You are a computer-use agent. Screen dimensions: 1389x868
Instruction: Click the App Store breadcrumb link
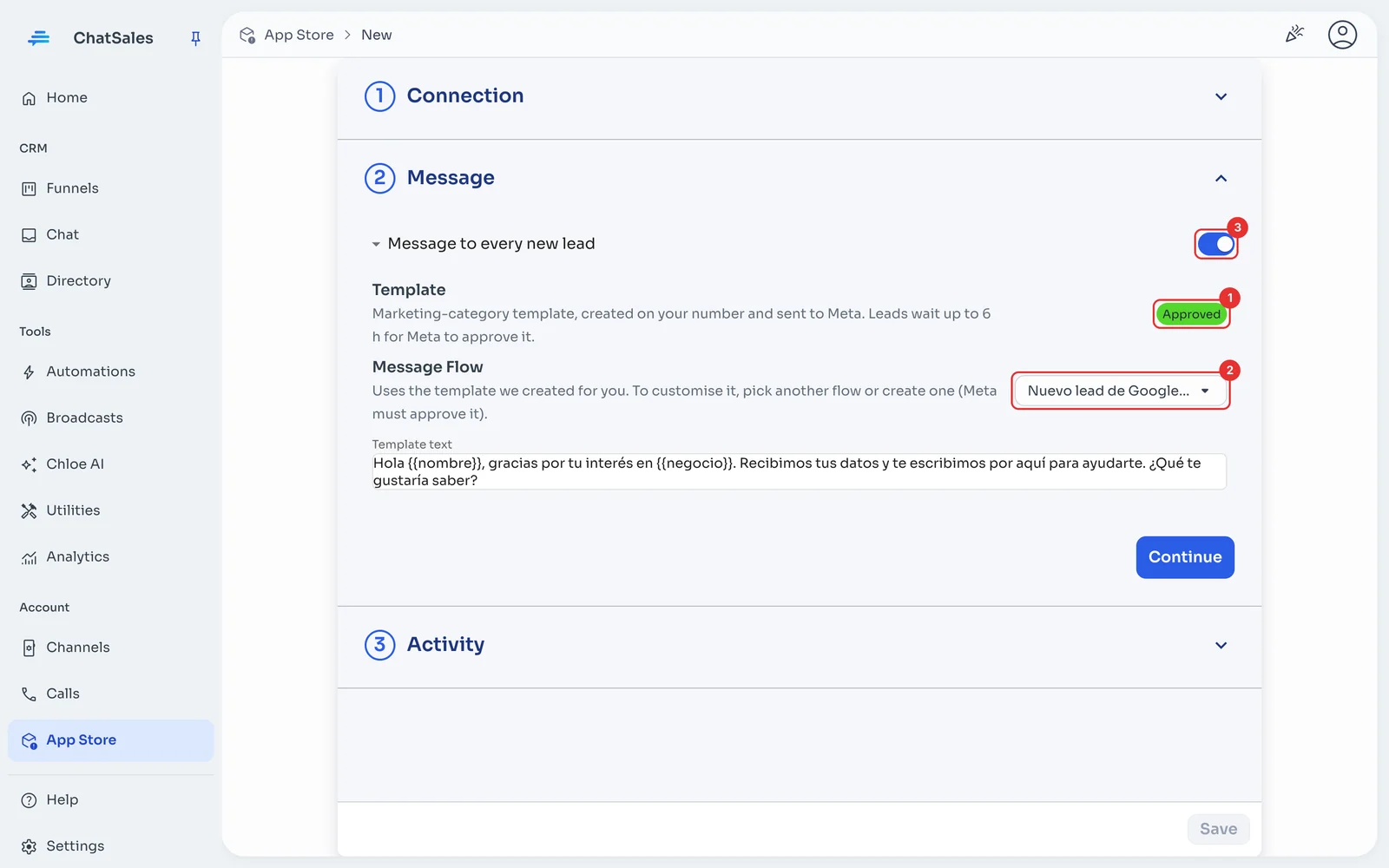(299, 35)
